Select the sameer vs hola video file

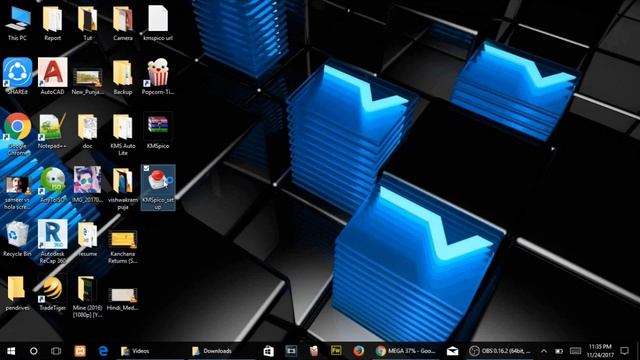pos(18,193)
